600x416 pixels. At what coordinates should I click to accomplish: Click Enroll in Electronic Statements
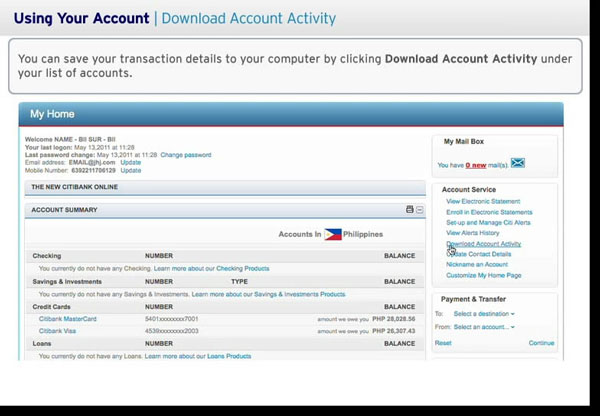489,212
